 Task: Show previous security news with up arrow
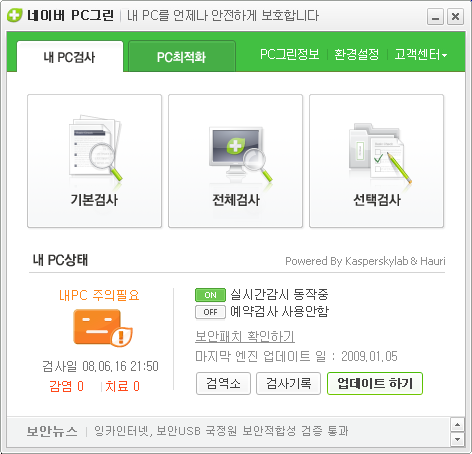coord(457,425)
